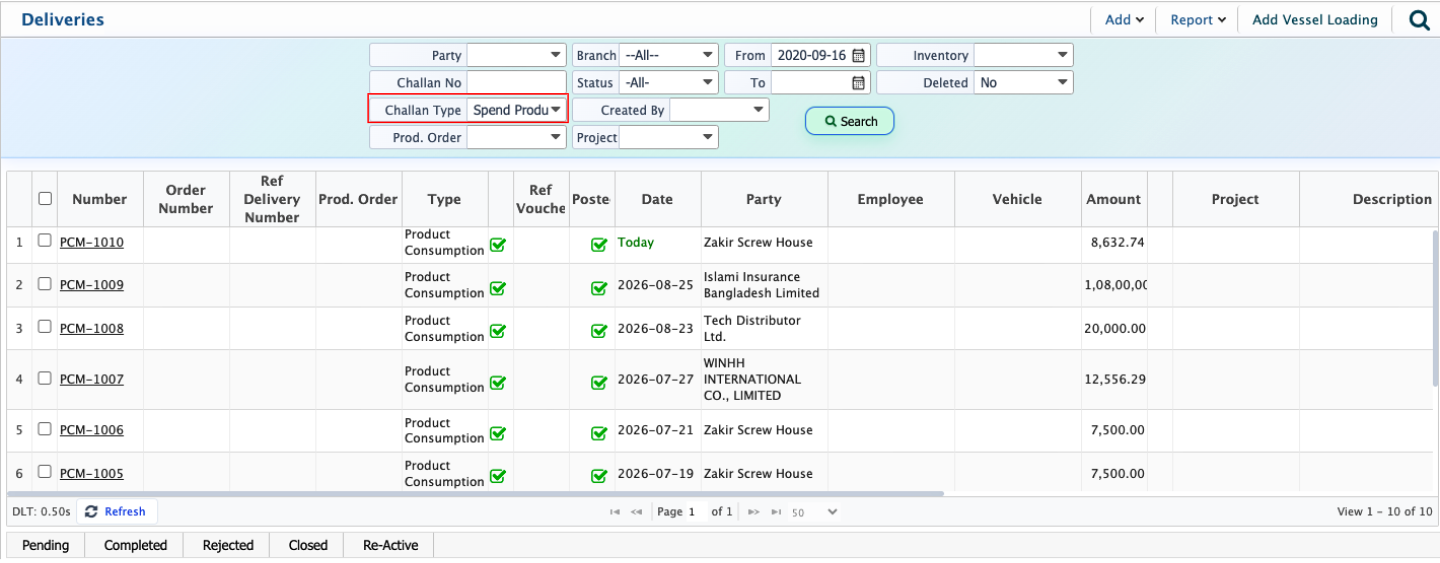Click the Type check icon for PCM-1008
The width and height of the screenshot is (1440, 563).
click(x=497, y=331)
